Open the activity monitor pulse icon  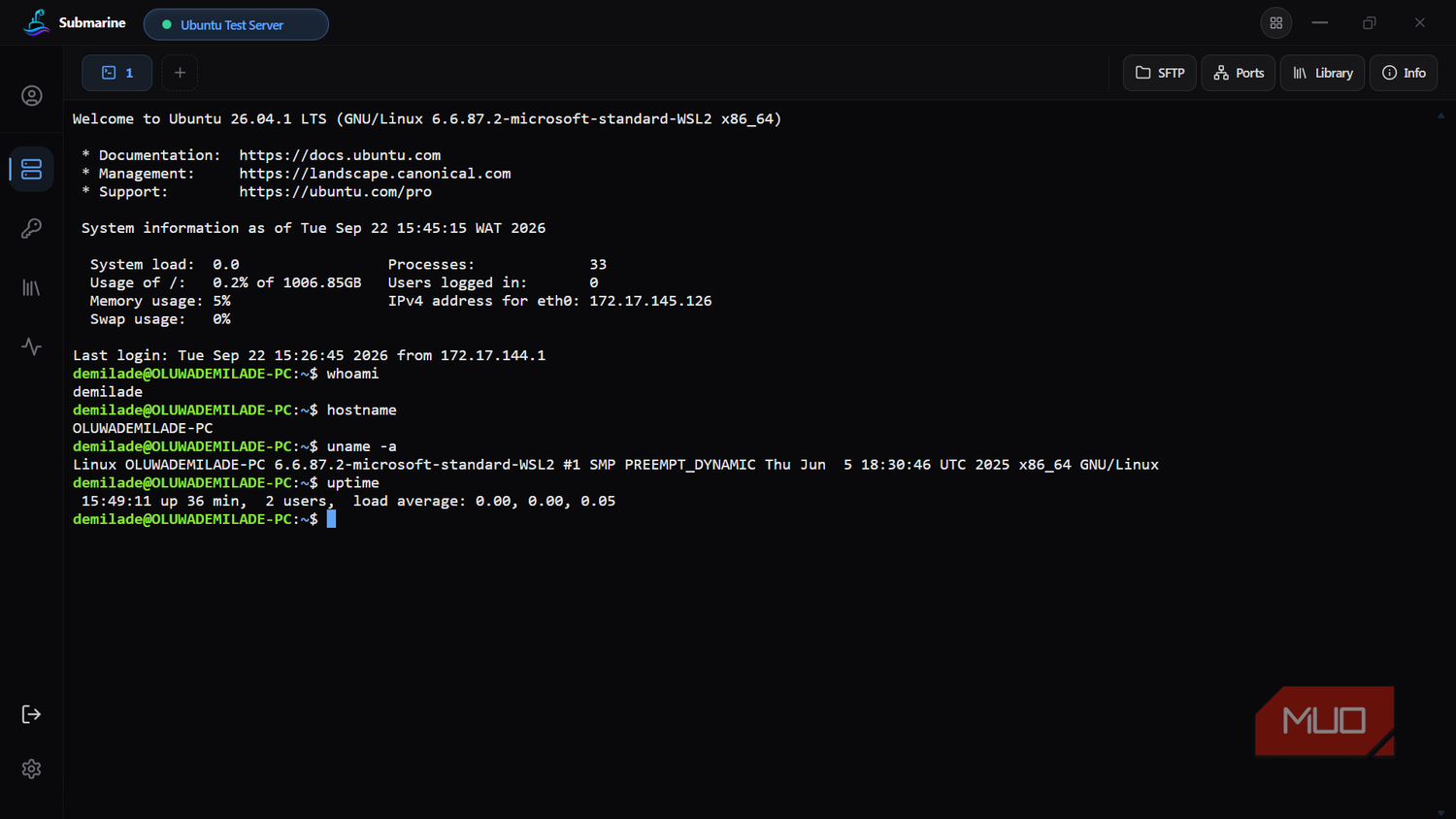point(32,346)
